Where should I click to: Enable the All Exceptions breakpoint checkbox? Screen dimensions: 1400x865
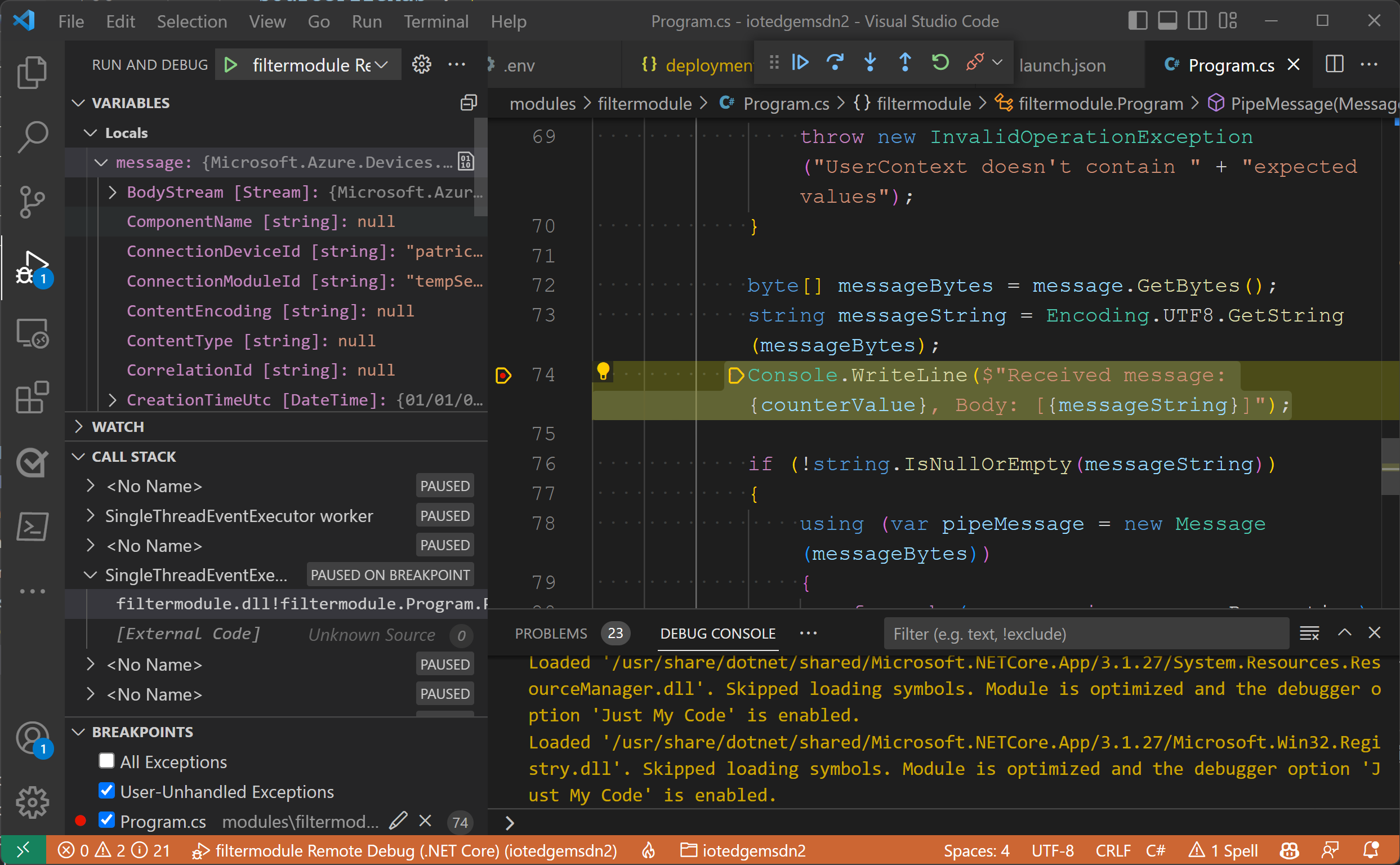tap(106, 761)
